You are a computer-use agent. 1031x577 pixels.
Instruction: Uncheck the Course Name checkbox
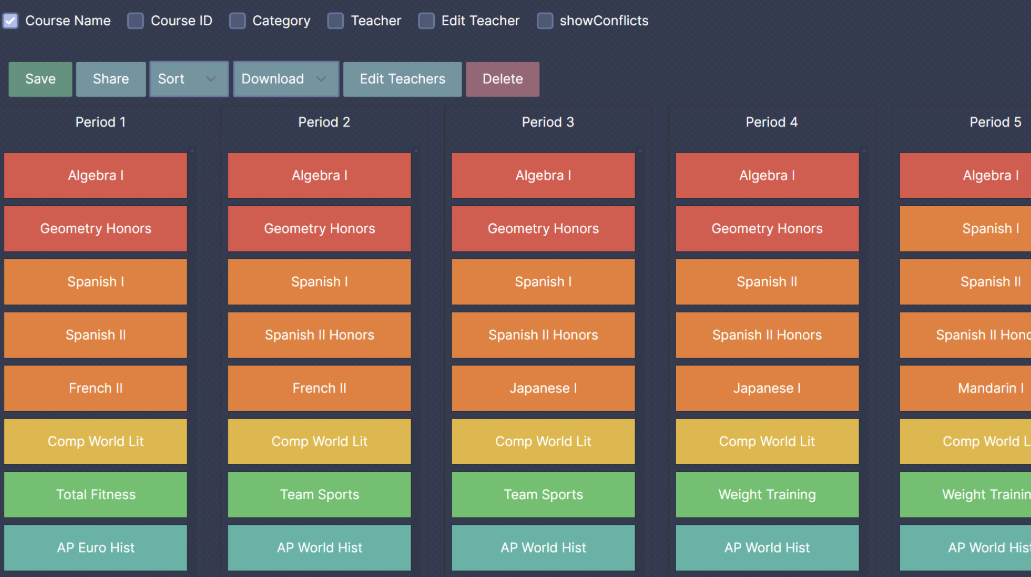tap(10, 20)
